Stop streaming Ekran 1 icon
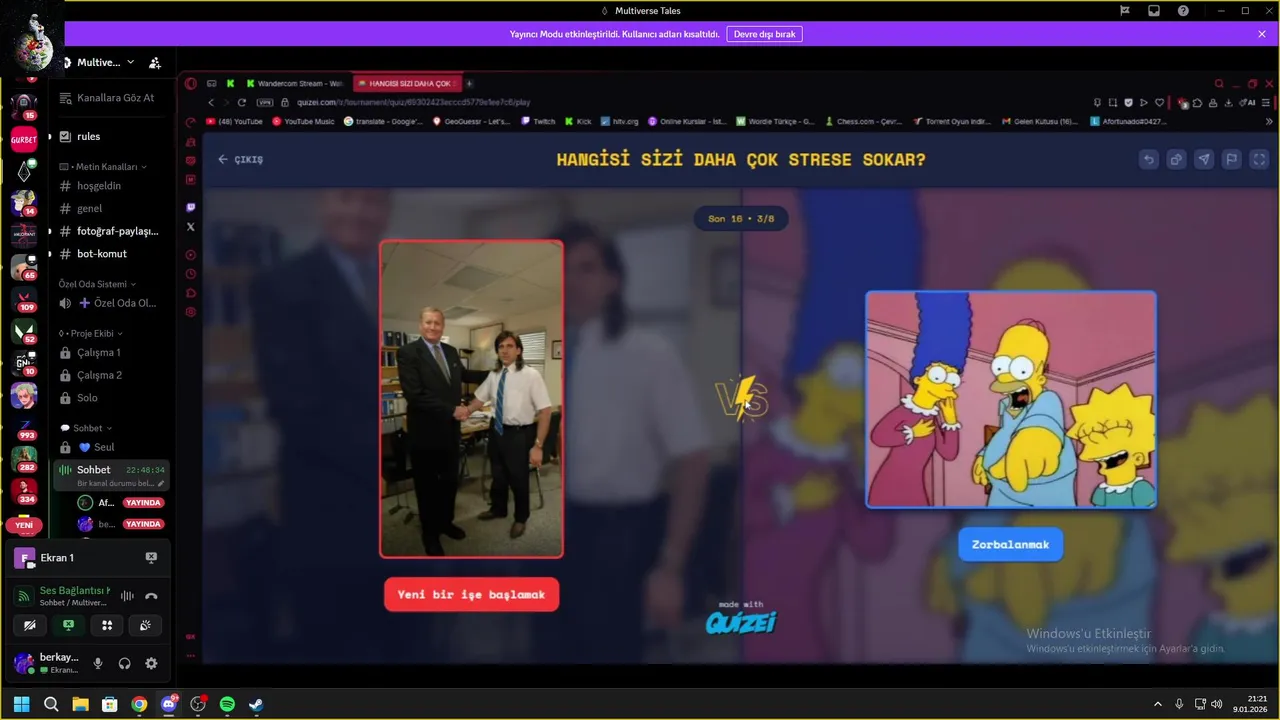This screenshot has height=720, width=1280. tap(151, 558)
